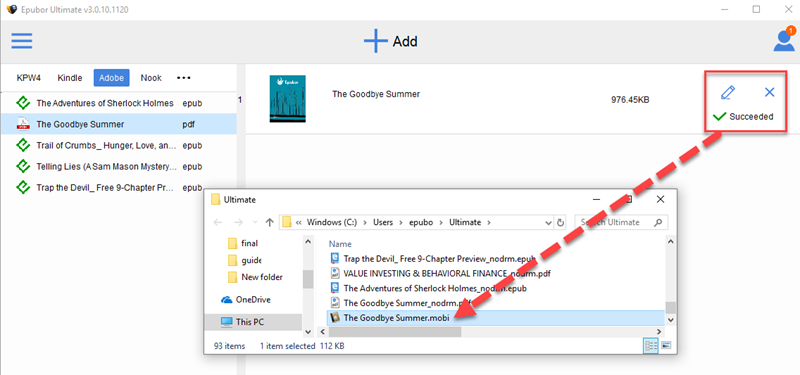The width and height of the screenshot is (800, 375).
Task: Switch explorer to details view icon
Action: [x=652, y=346]
